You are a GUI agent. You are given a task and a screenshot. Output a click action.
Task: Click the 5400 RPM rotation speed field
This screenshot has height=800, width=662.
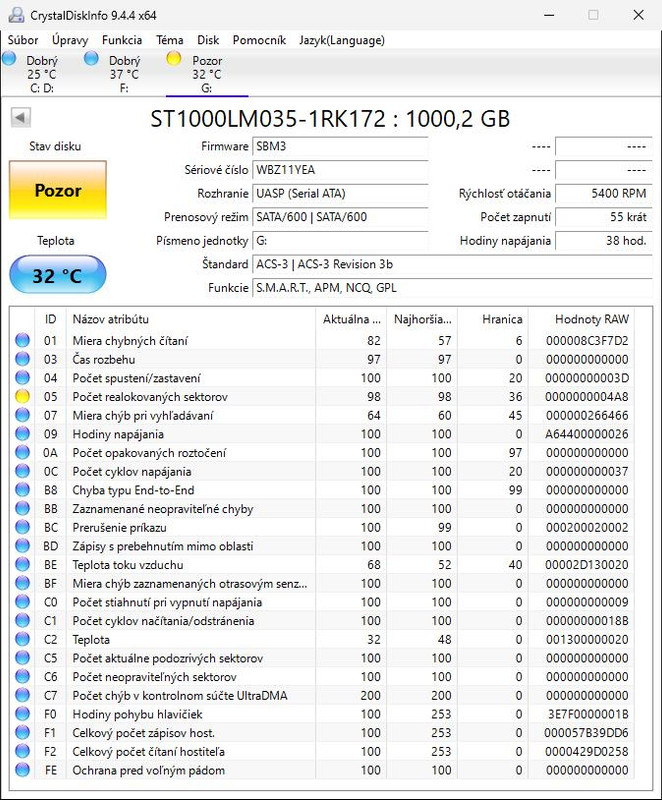point(604,193)
